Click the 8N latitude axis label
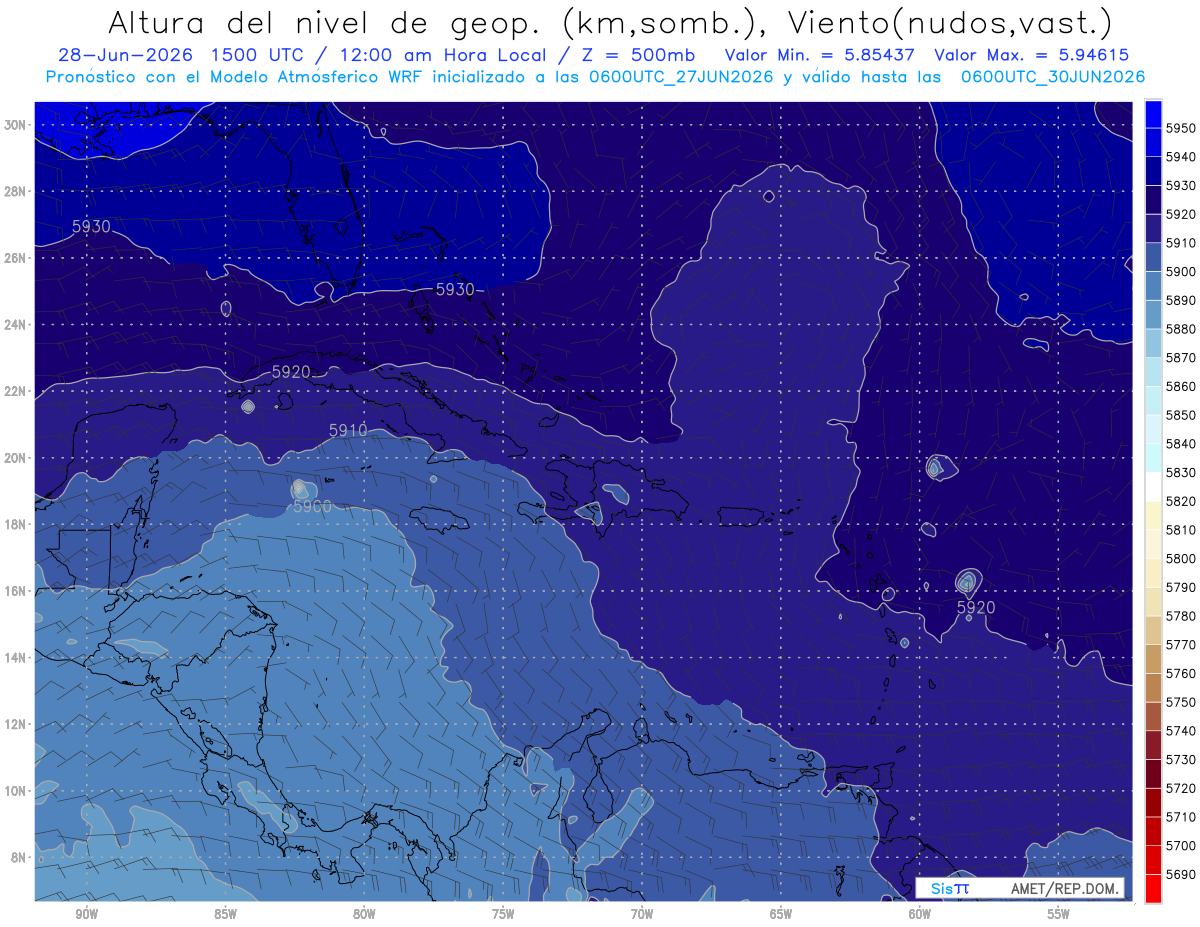The width and height of the screenshot is (1200, 927). pos(20,858)
